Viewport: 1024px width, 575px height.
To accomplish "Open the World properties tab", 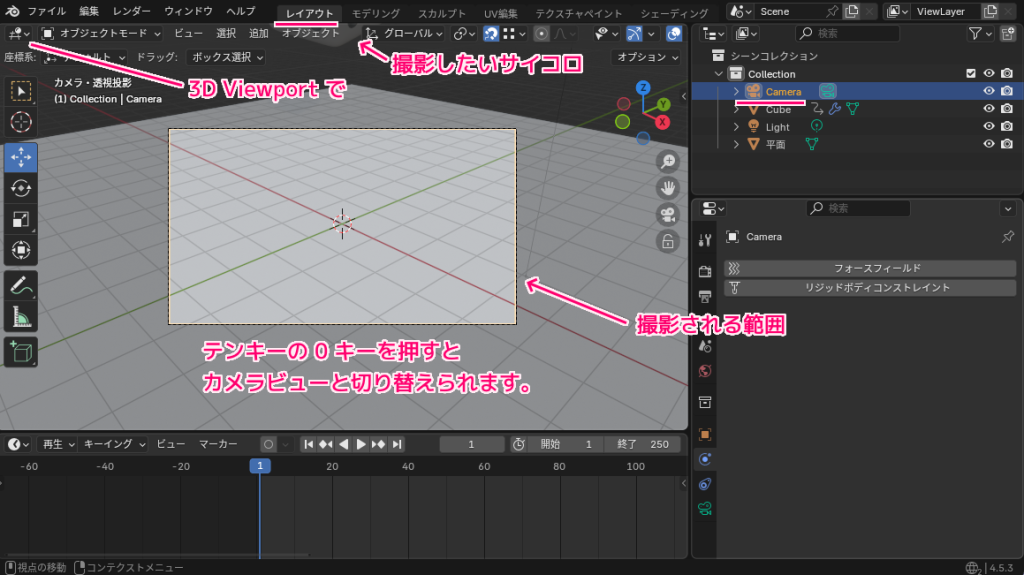I will [705, 371].
